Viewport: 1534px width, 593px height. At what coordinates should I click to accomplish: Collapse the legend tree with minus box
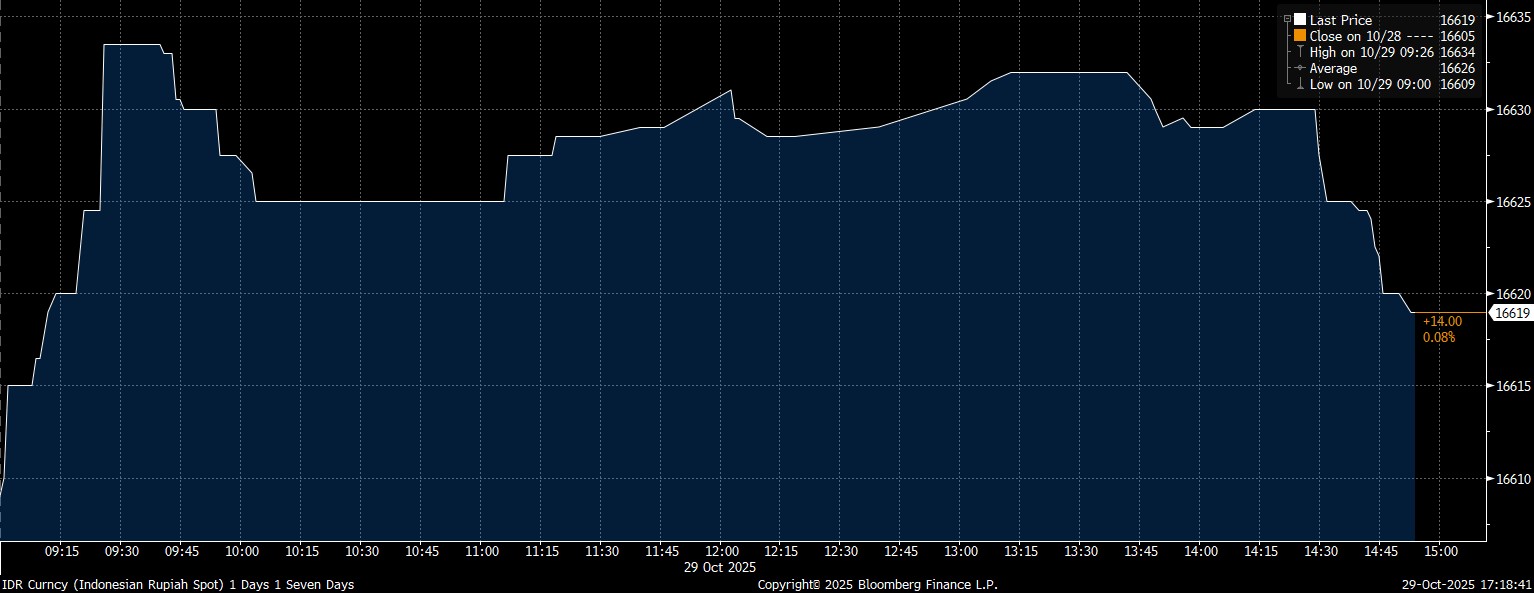[x=1288, y=20]
